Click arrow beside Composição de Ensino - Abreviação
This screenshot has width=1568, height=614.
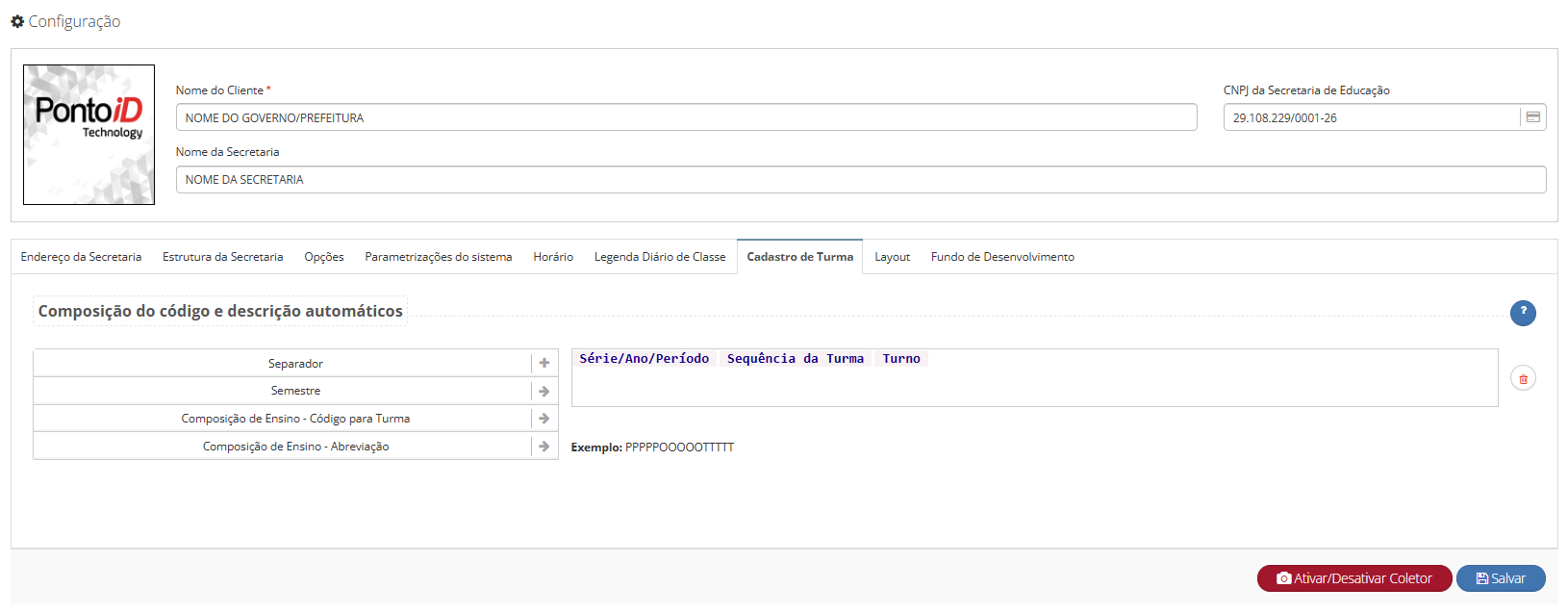[544, 447]
